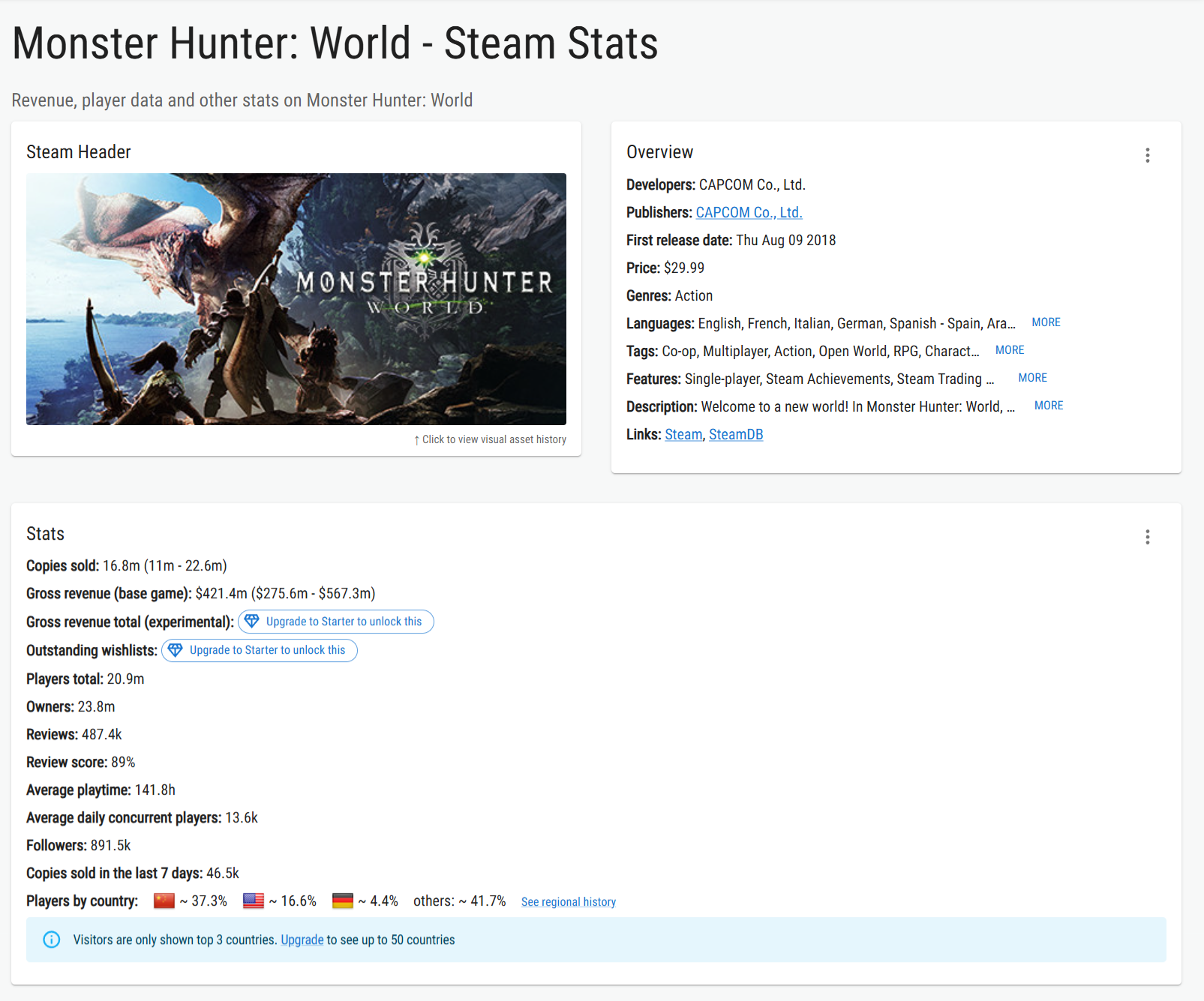Click the Steam Header card title

coord(79,151)
